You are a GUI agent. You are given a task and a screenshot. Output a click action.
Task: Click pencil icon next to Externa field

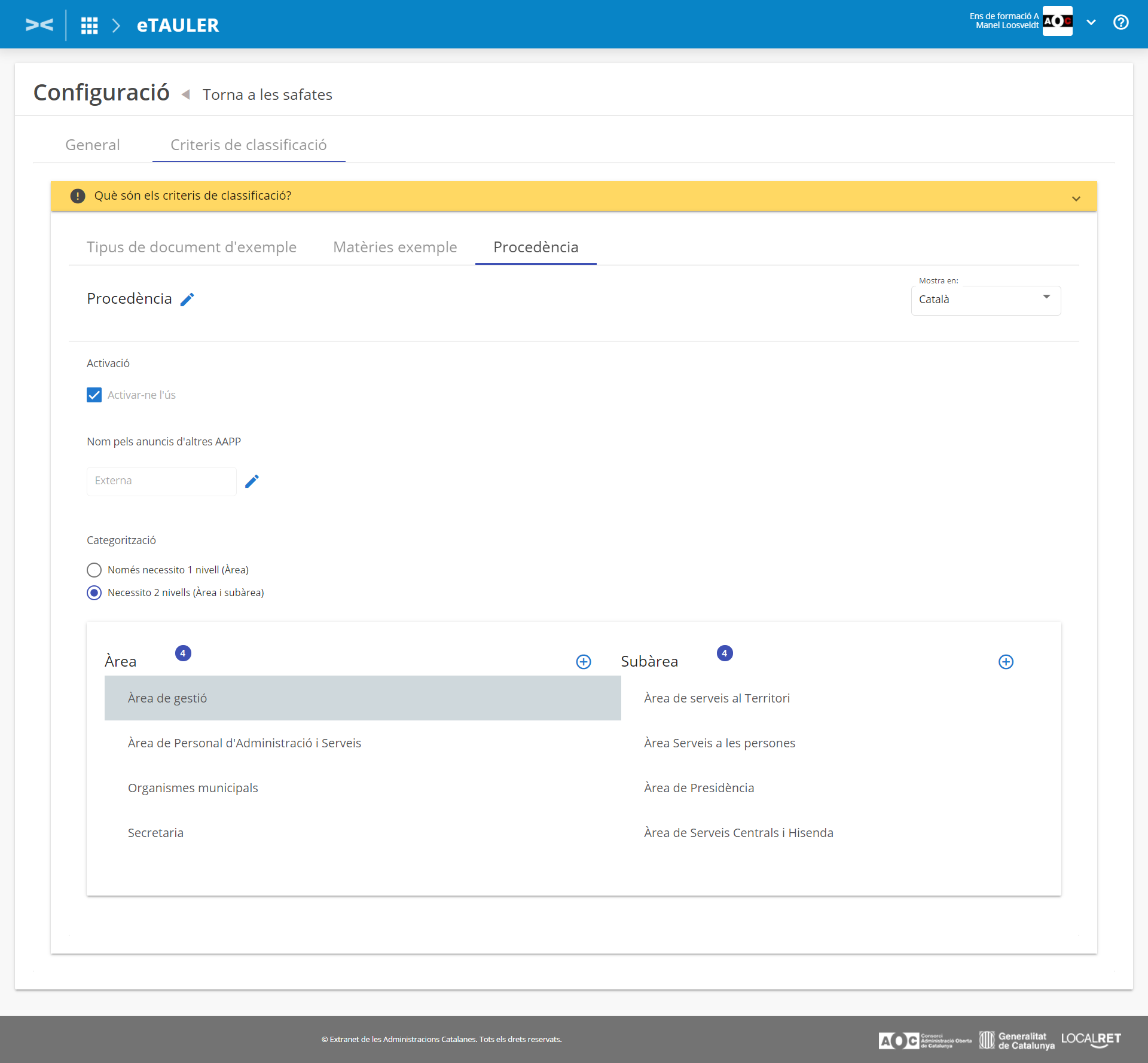click(252, 481)
